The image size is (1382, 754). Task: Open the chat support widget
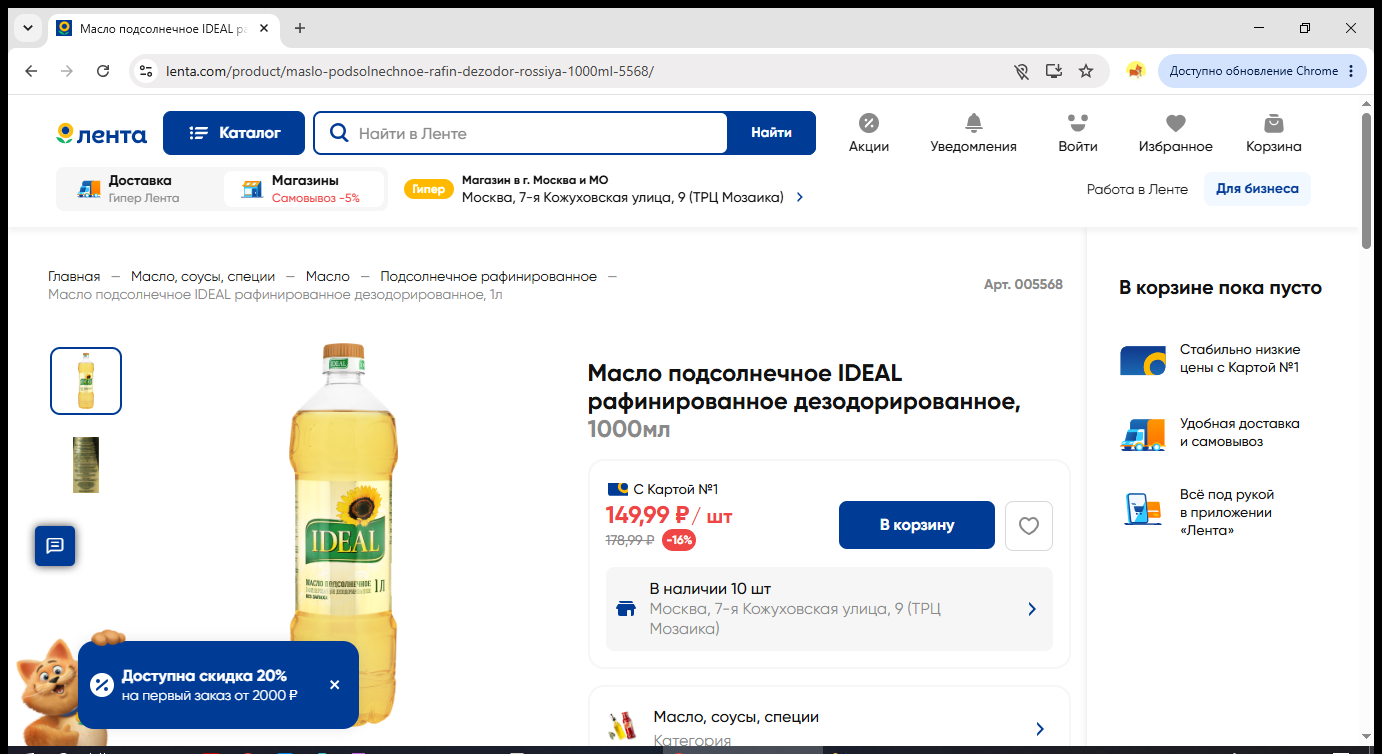tap(55, 545)
